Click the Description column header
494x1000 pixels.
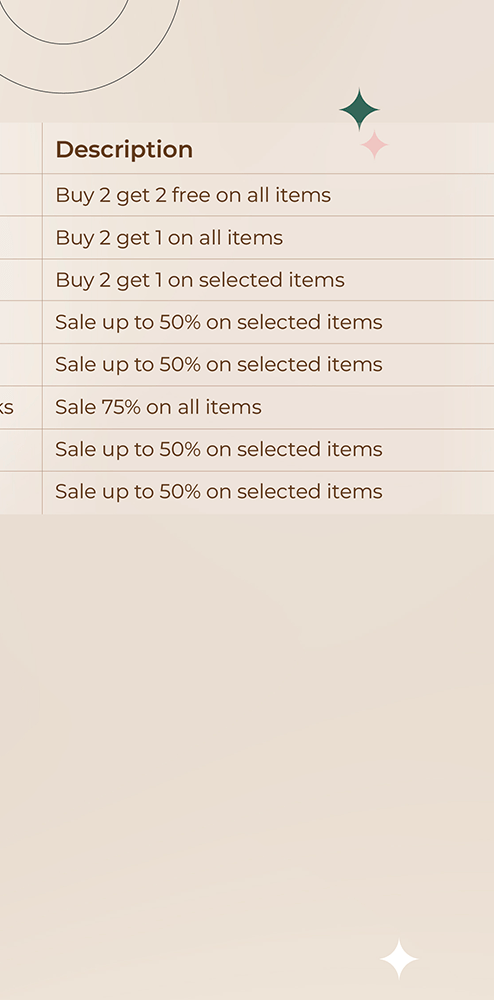pyautogui.click(x=124, y=149)
